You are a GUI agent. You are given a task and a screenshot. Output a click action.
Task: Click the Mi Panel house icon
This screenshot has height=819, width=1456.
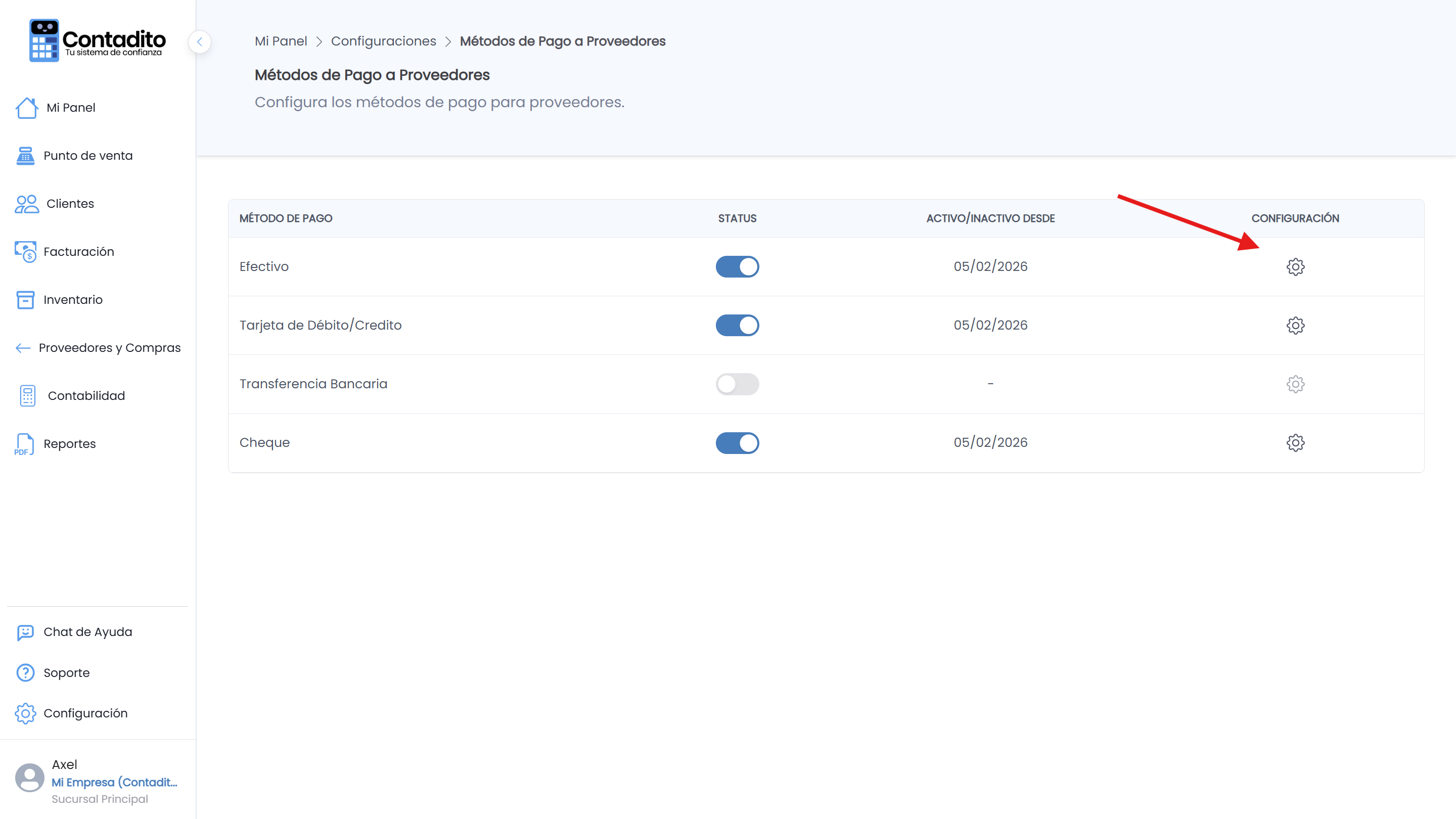(27, 107)
